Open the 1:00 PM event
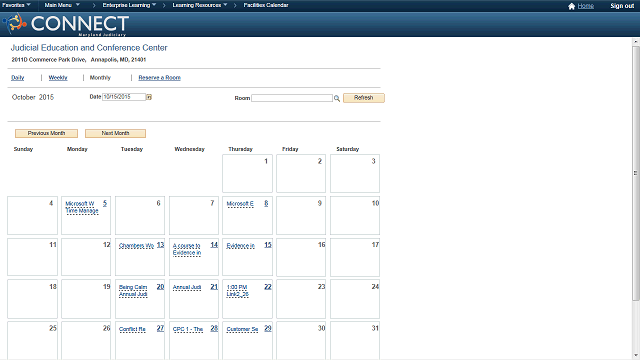The image size is (640, 360). coord(237,287)
